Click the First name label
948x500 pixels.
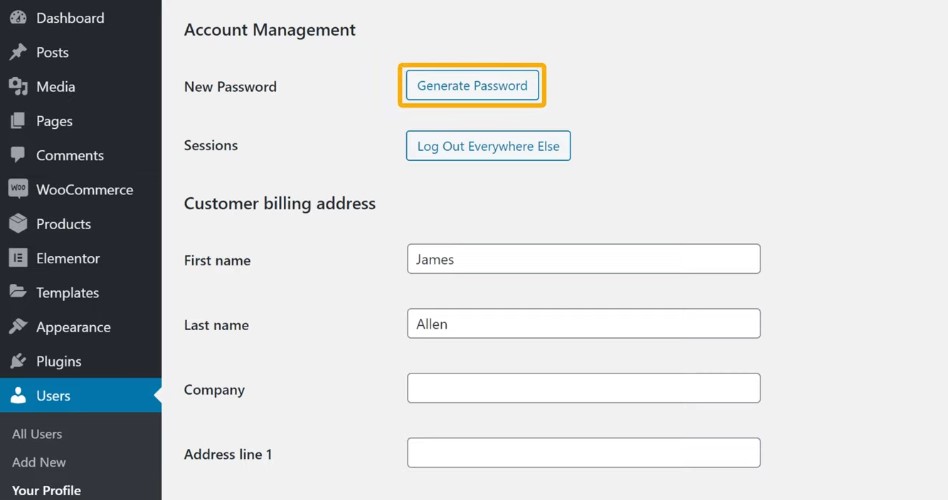[217, 261]
